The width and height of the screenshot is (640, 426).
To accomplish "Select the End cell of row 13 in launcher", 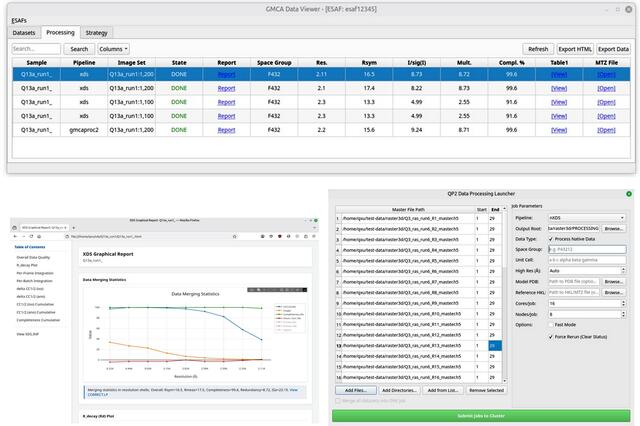I will [x=495, y=346].
